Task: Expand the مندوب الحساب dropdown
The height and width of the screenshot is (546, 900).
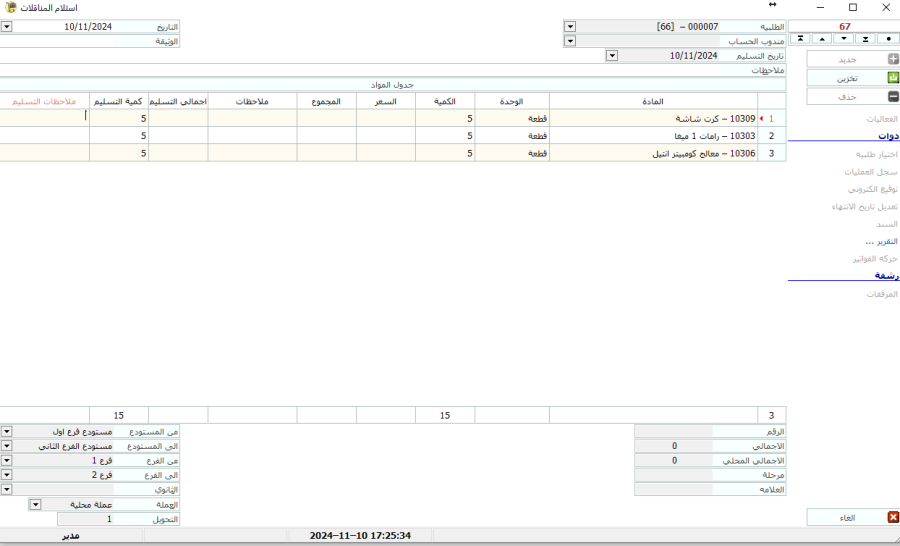Action: click(x=569, y=41)
